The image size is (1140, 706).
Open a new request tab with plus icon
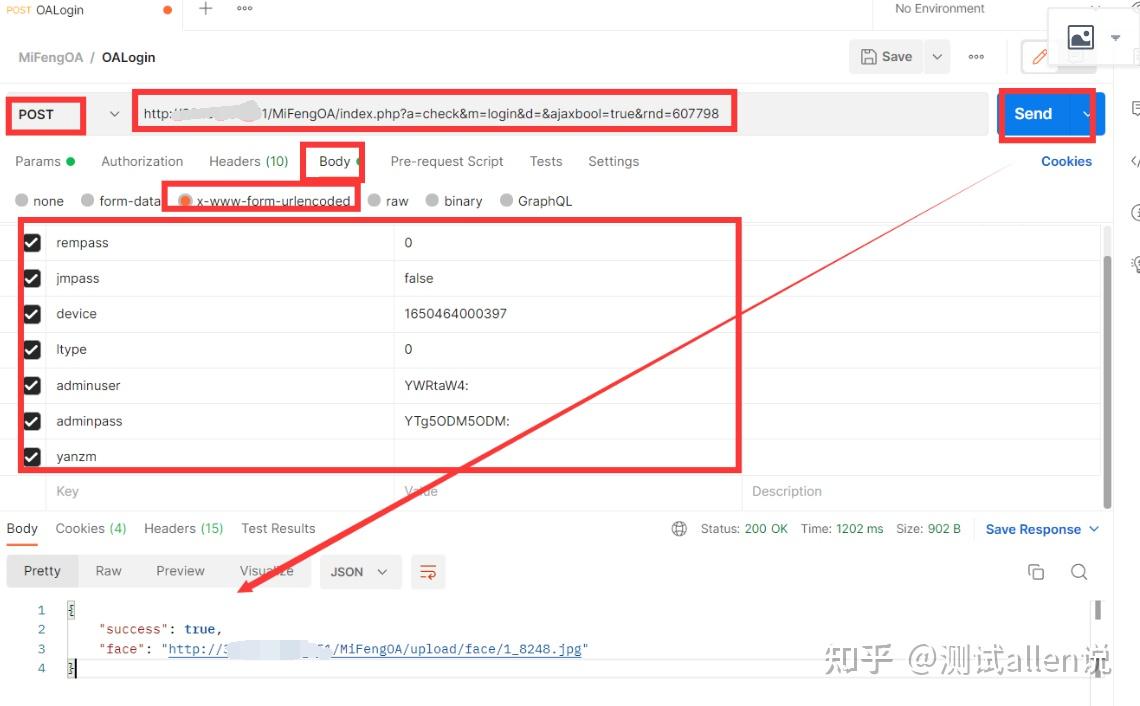point(204,9)
